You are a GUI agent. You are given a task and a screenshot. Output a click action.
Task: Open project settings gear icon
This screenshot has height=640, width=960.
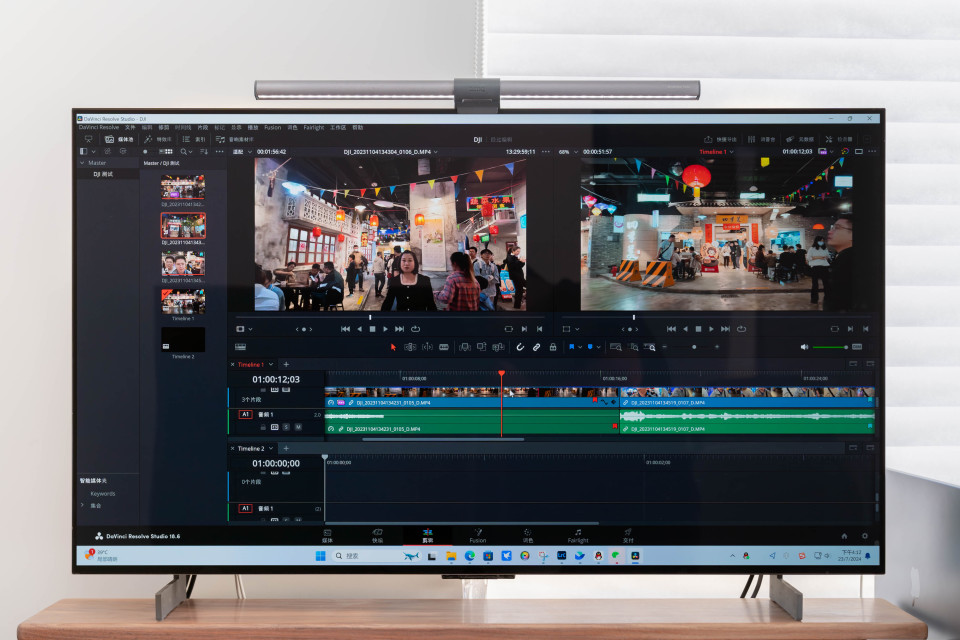point(865,536)
